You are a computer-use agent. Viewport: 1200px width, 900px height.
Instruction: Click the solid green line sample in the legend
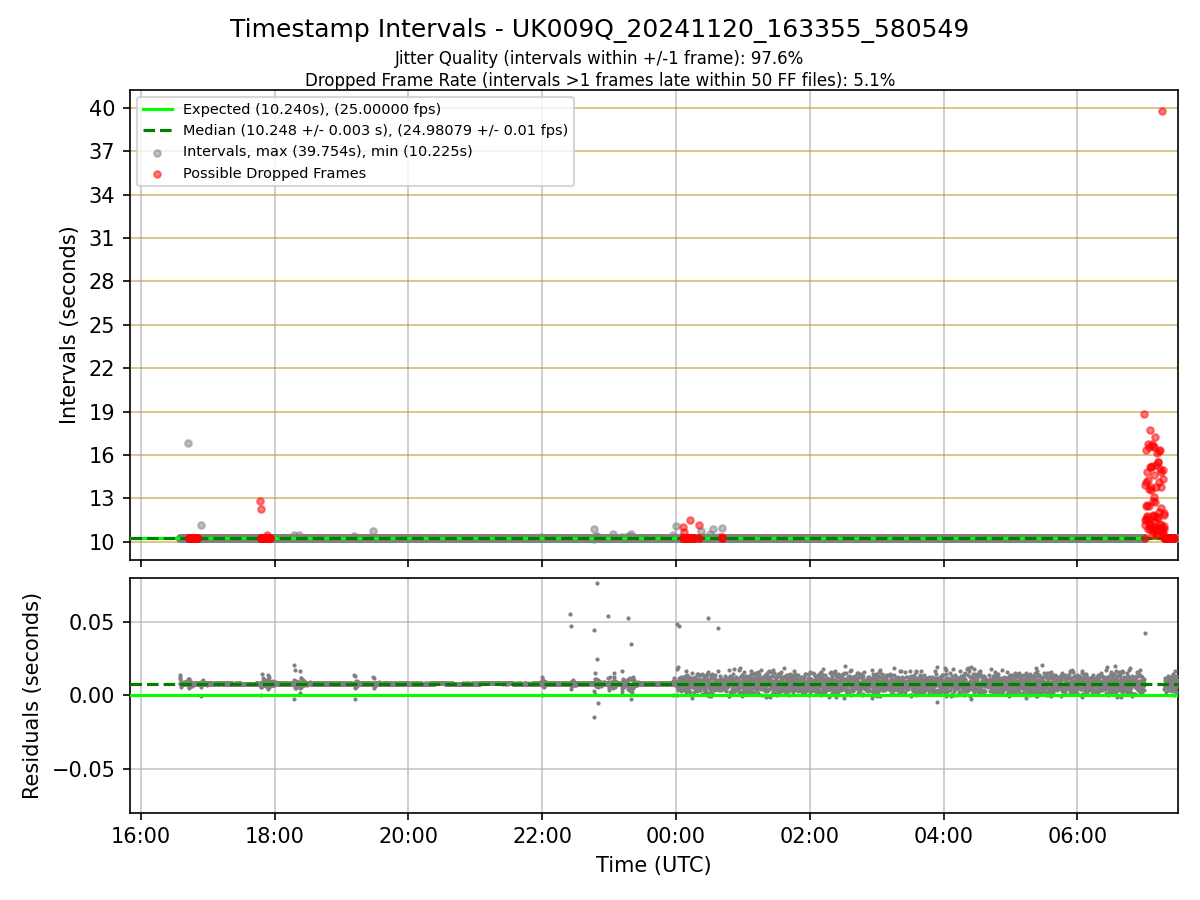click(x=158, y=109)
